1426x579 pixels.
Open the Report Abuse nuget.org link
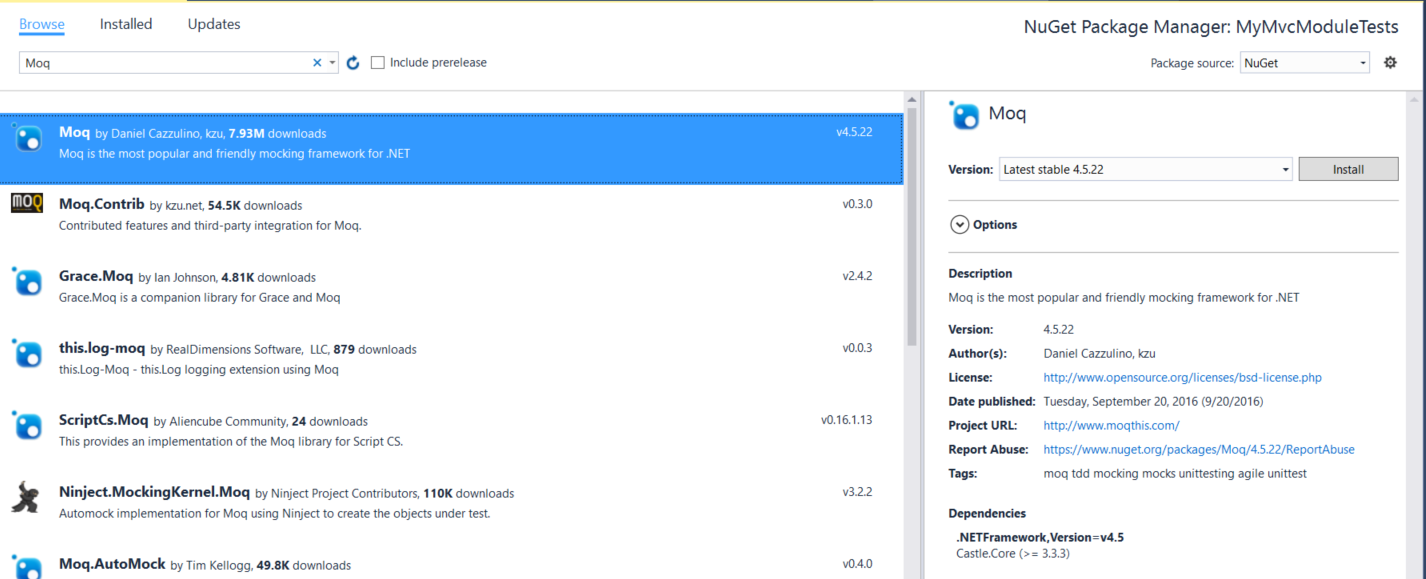pos(1199,450)
